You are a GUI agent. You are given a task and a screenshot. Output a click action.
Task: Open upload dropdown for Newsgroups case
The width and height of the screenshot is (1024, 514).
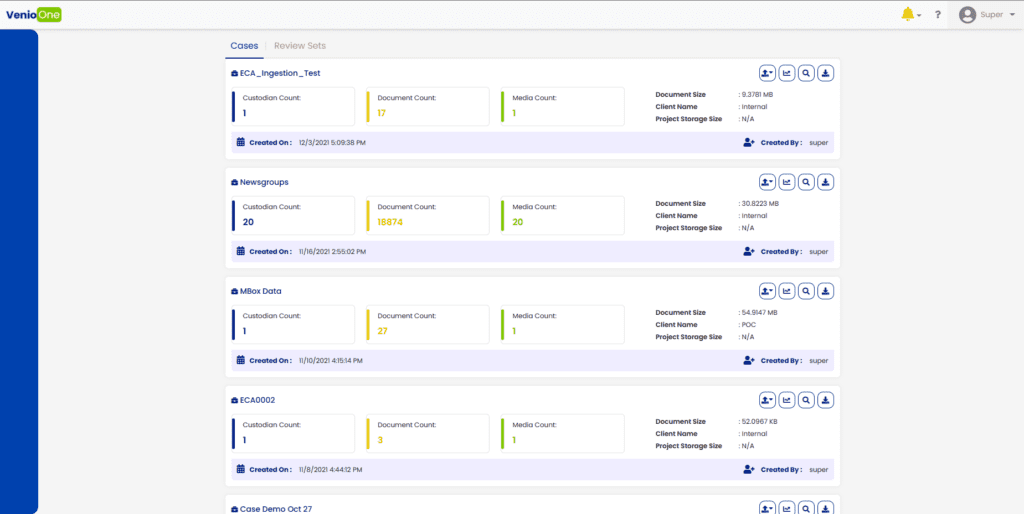pos(767,182)
